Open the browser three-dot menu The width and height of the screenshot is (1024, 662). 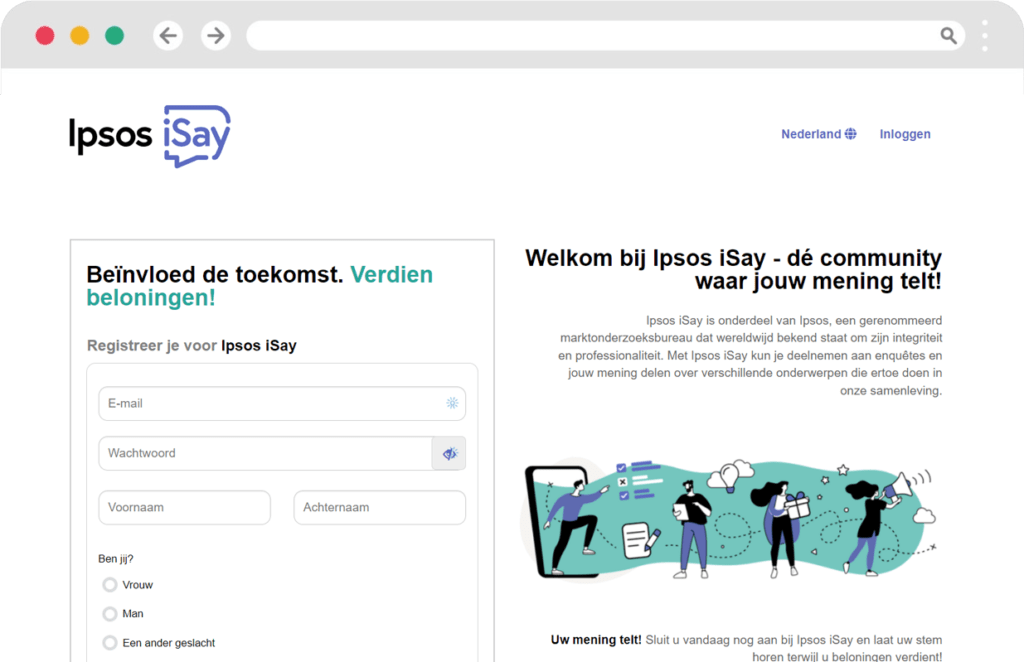[983, 35]
